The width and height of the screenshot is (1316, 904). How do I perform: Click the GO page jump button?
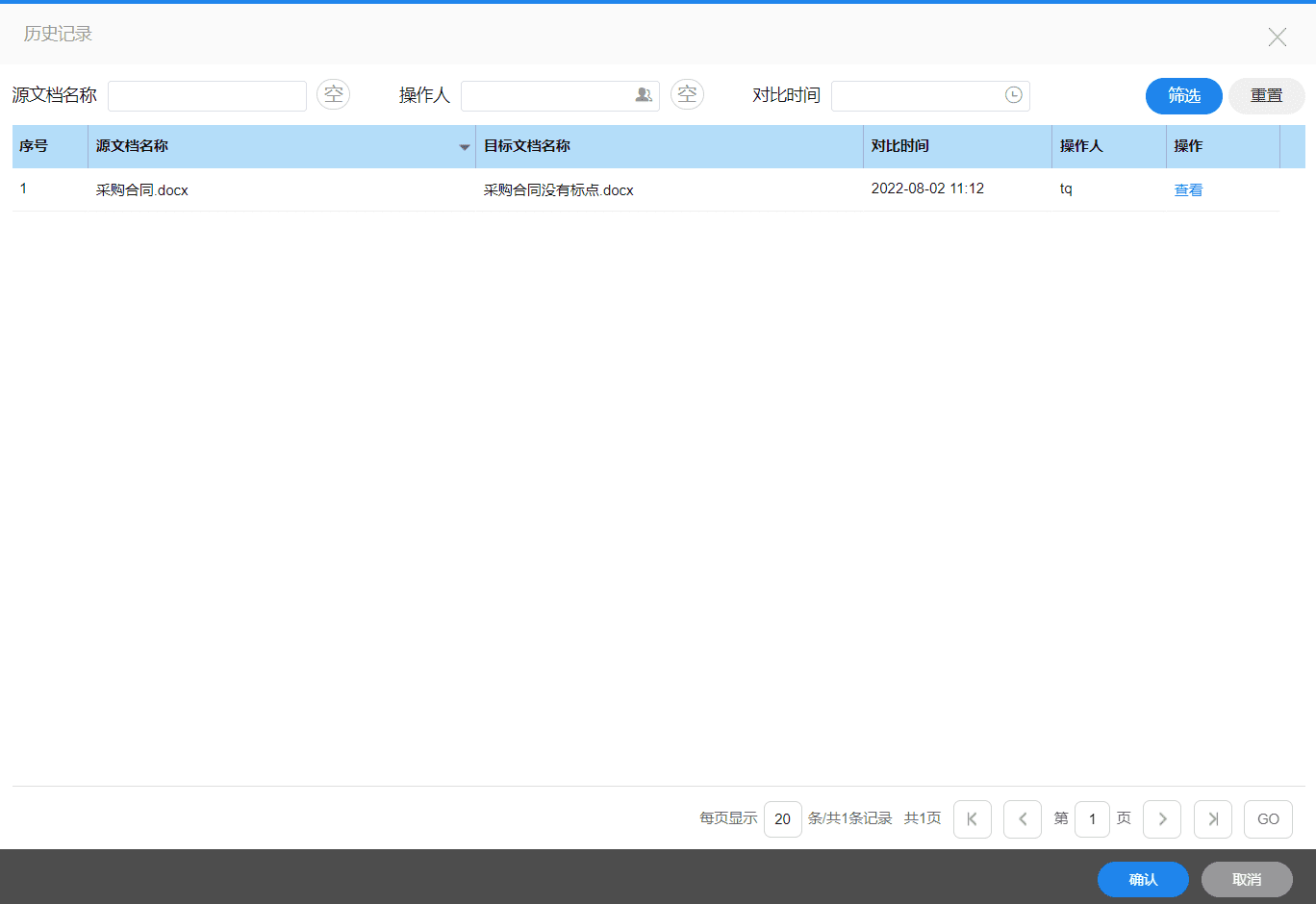tap(1268, 819)
